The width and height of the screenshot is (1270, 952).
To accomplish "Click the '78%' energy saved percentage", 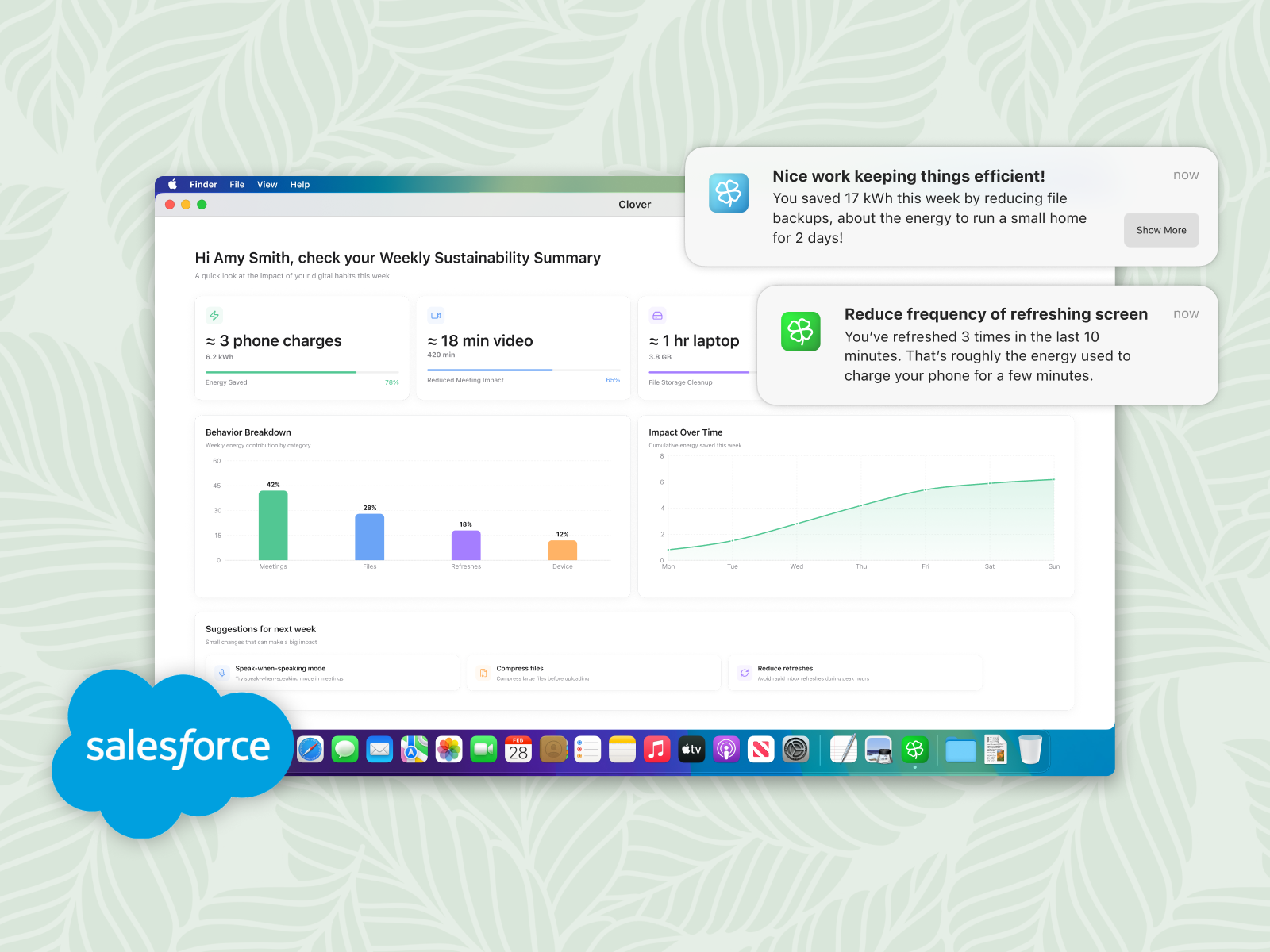I will pos(392,382).
